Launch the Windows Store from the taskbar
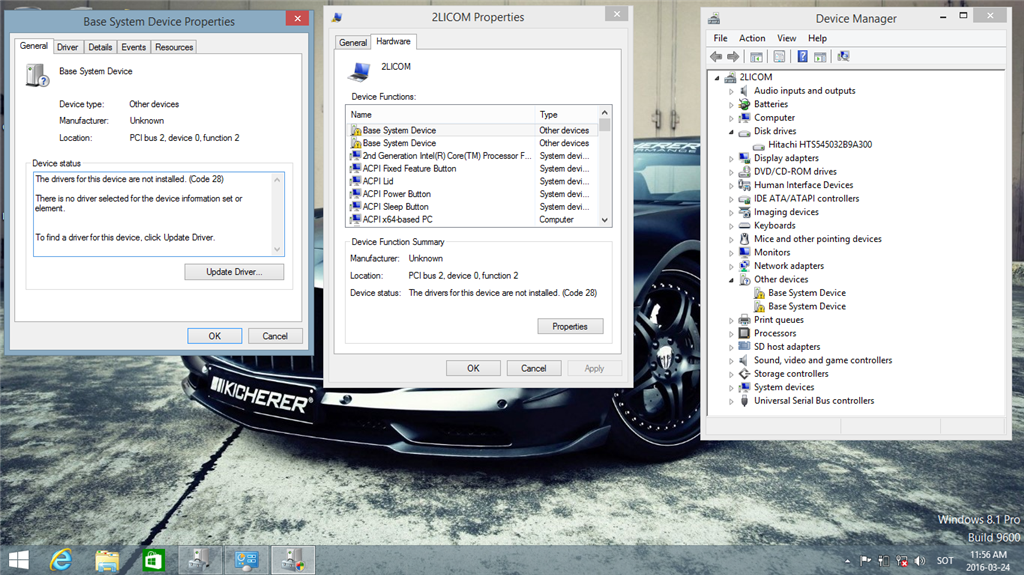This screenshot has width=1024, height=575. point(153,559)
